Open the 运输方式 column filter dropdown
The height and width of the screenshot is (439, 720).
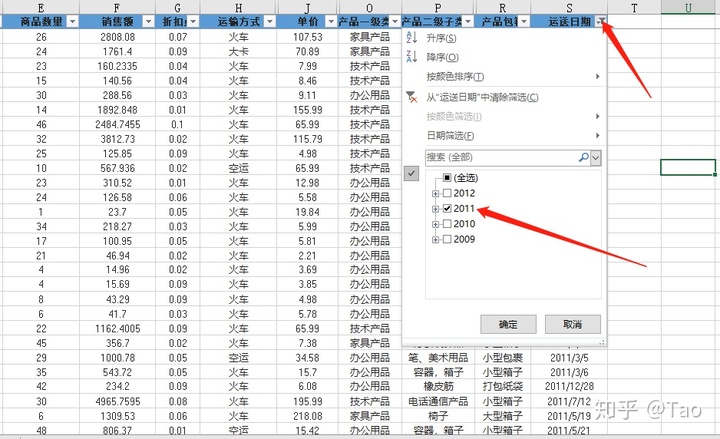270,22
